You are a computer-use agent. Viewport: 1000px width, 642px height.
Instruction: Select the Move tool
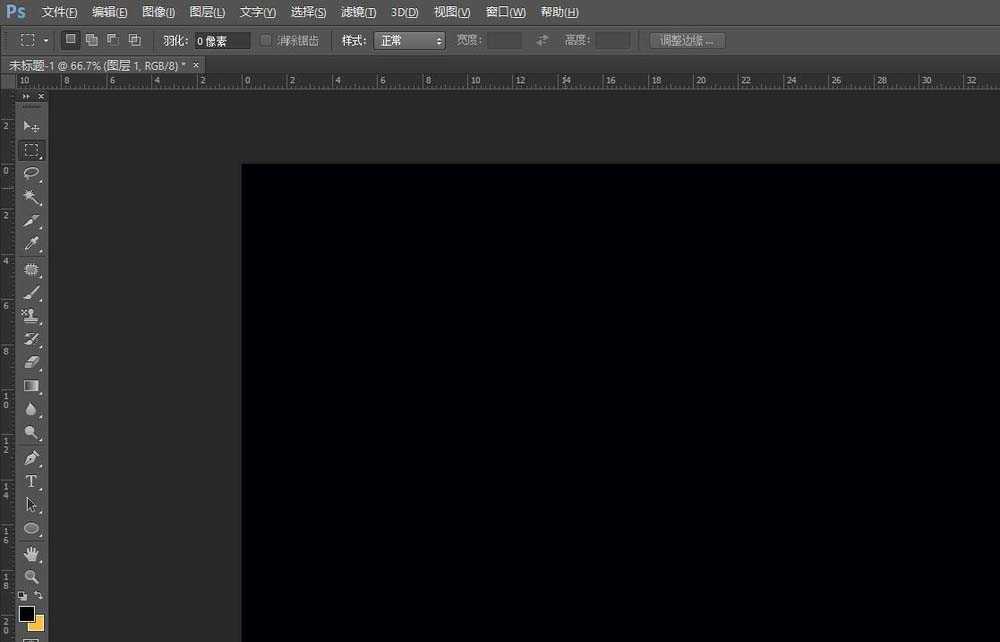click(x=32, y=127)
